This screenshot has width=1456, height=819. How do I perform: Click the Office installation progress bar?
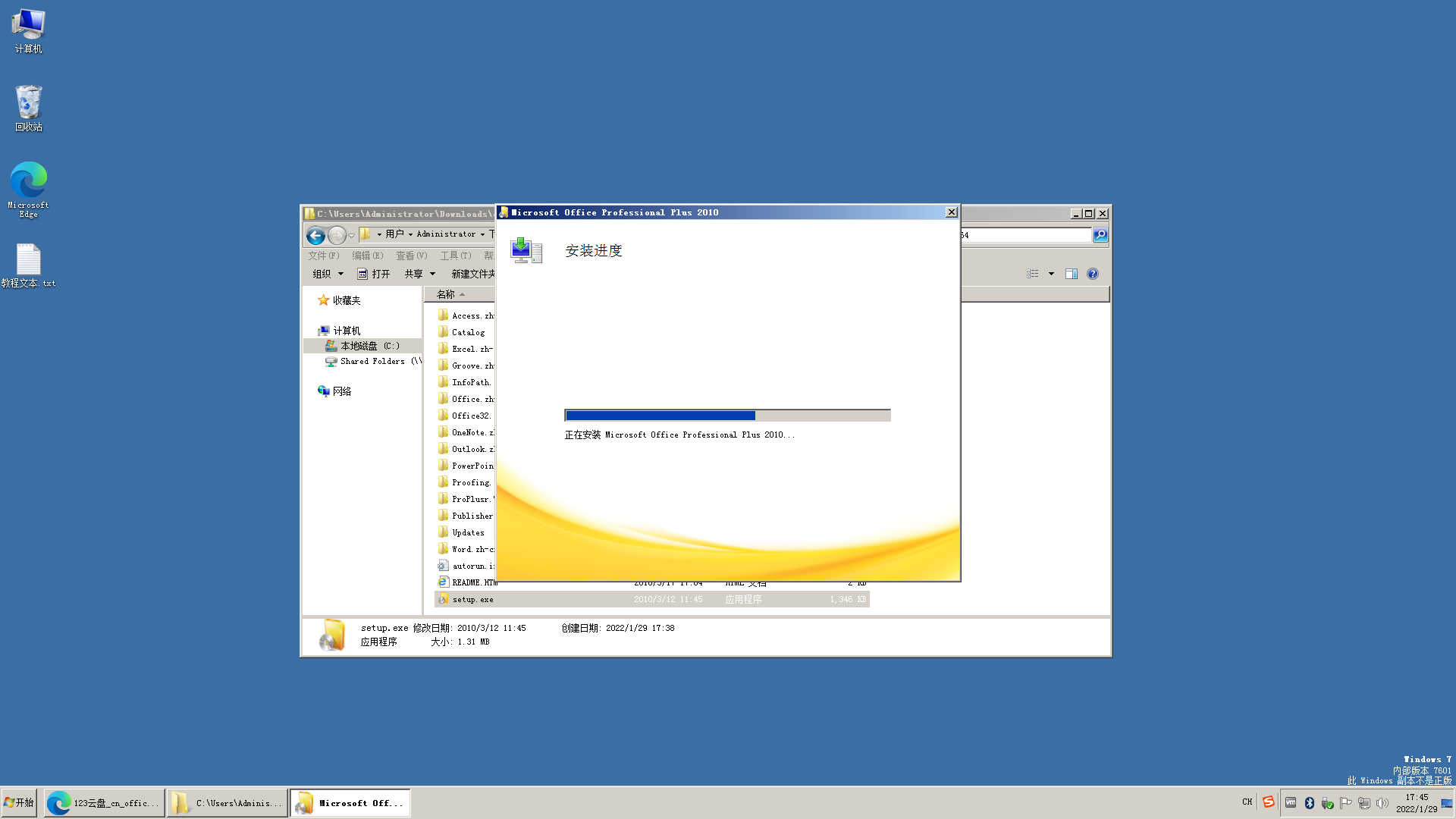coord(727,416)
